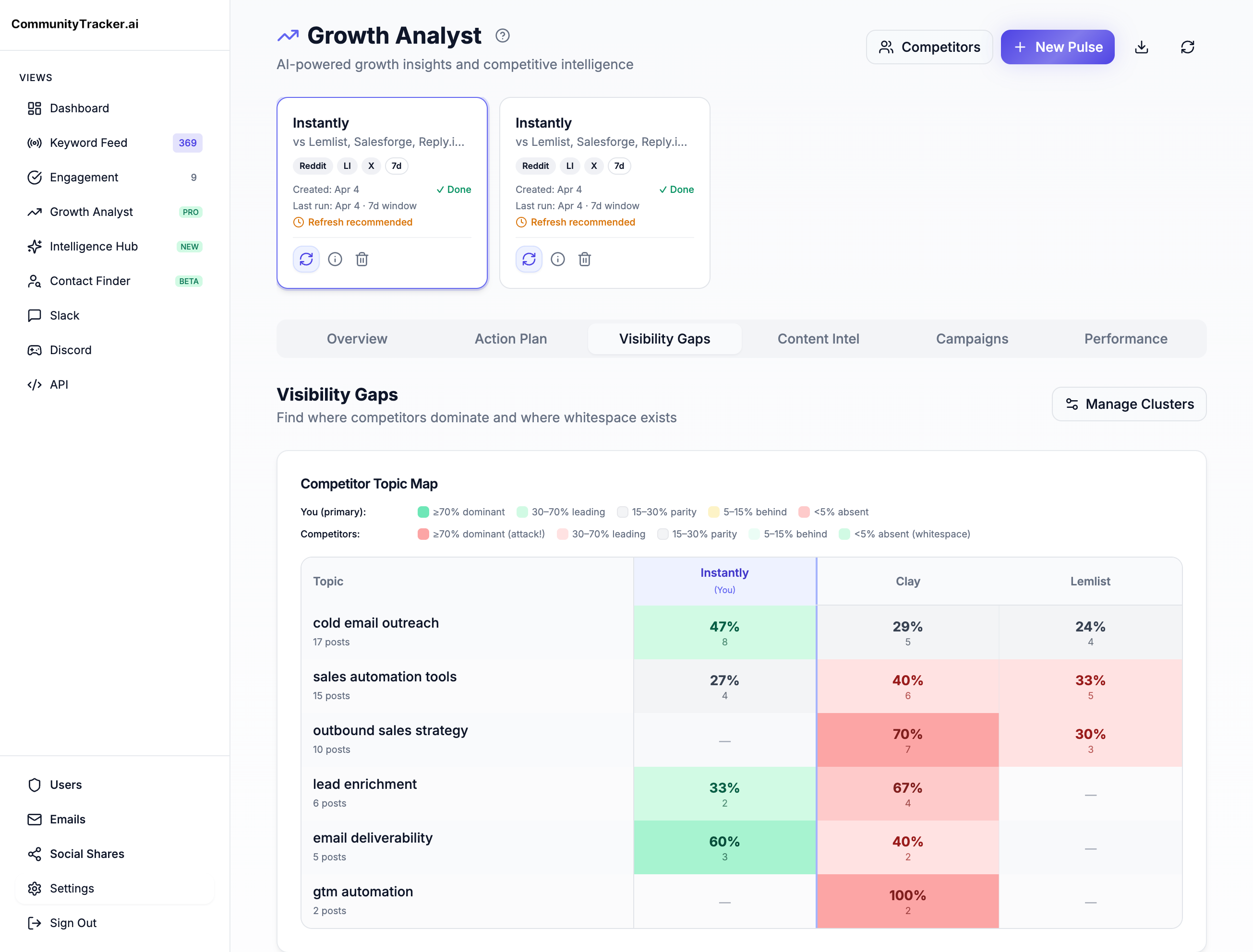Viewport: 1253px width, 952px height.
Task: Click the Intelligence Hub sparkle icon
Action: [35, 247]
